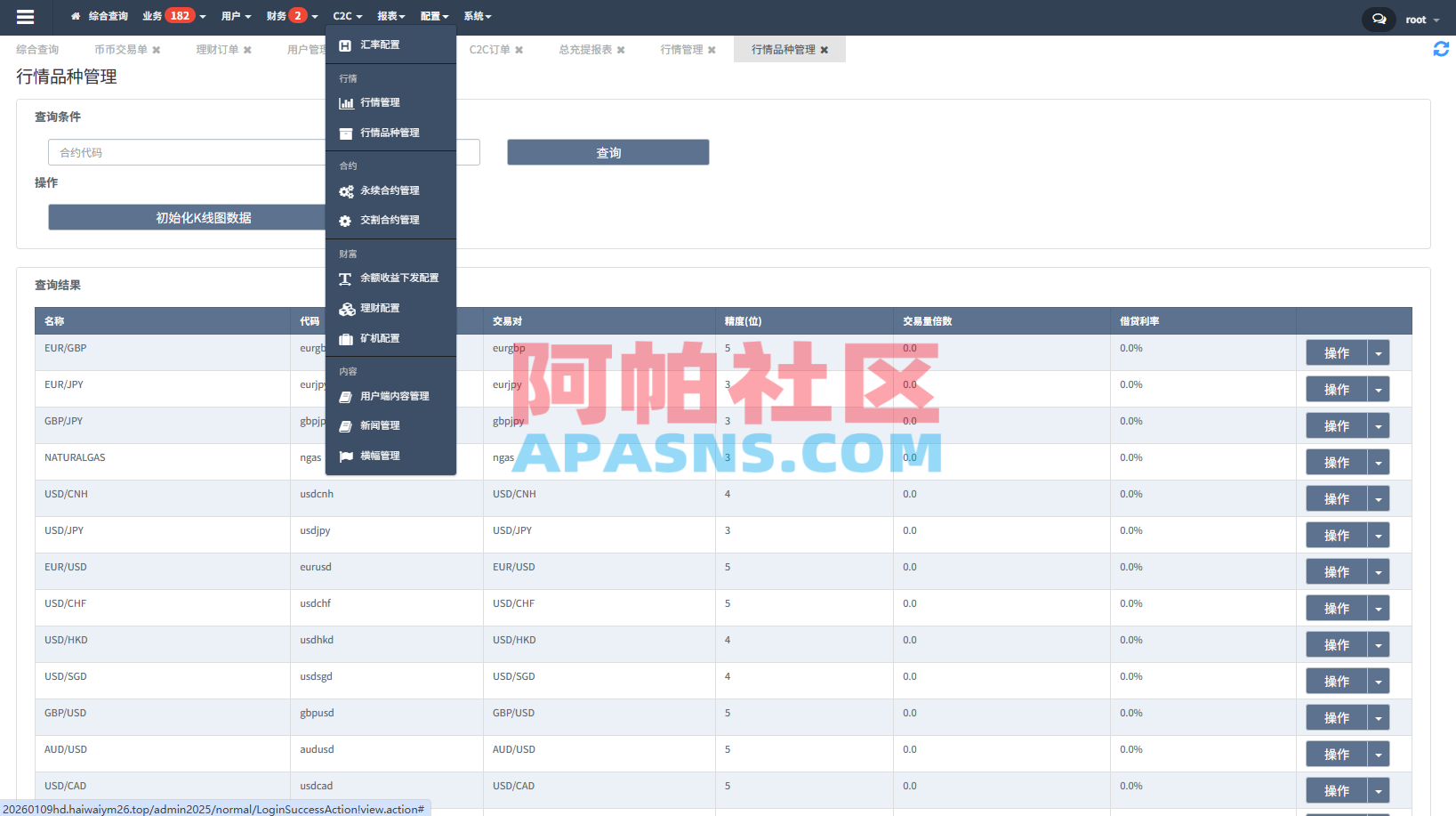Click the 操作 button for USD/HKD row

click(1336, 645)
